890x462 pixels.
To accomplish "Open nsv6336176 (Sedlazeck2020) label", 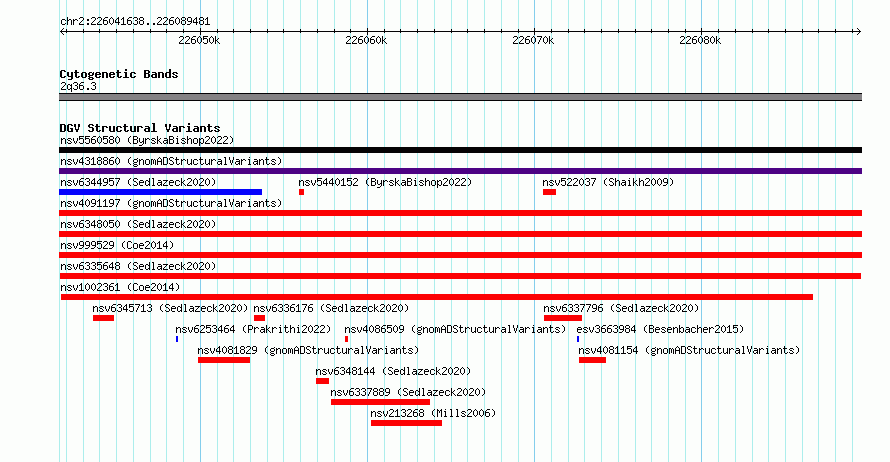I will (x=331, y=308).
